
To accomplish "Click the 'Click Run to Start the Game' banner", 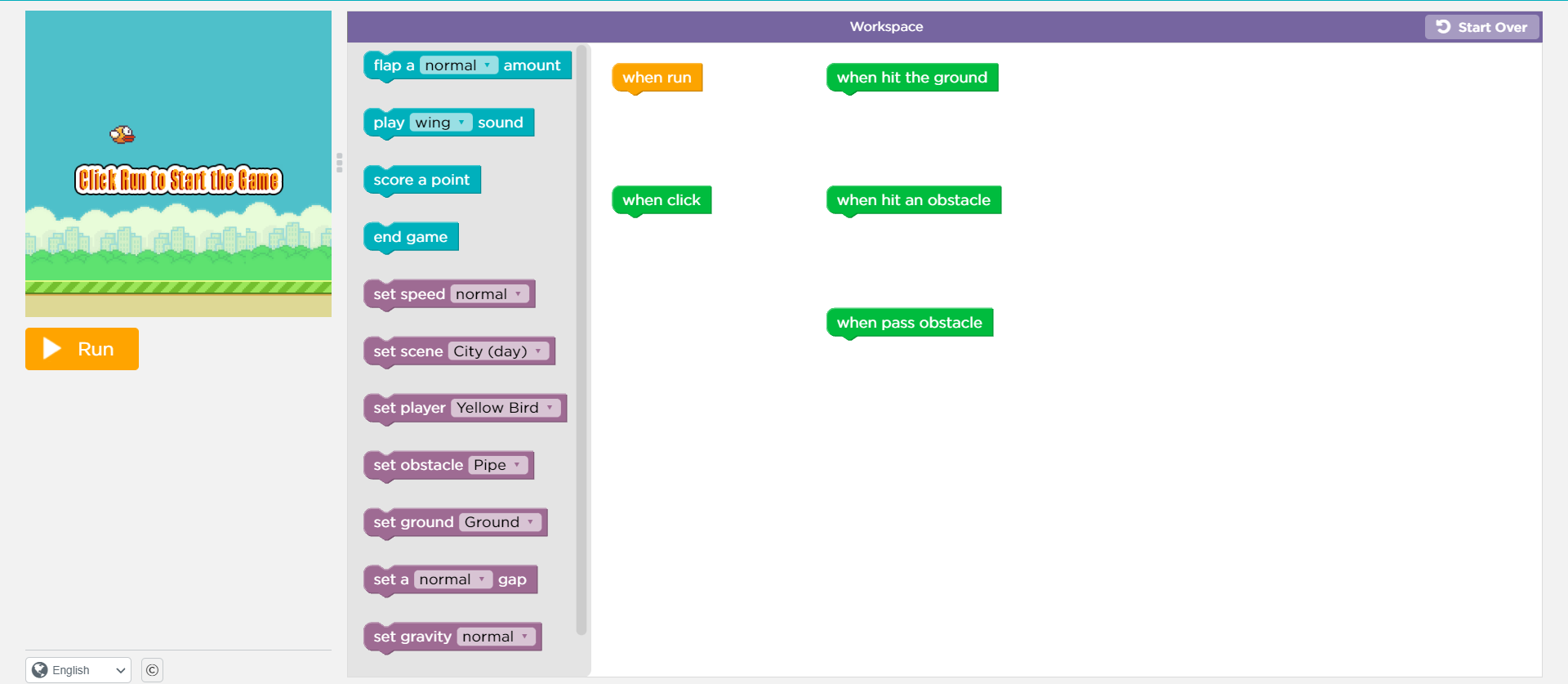I will click(179, 180).
